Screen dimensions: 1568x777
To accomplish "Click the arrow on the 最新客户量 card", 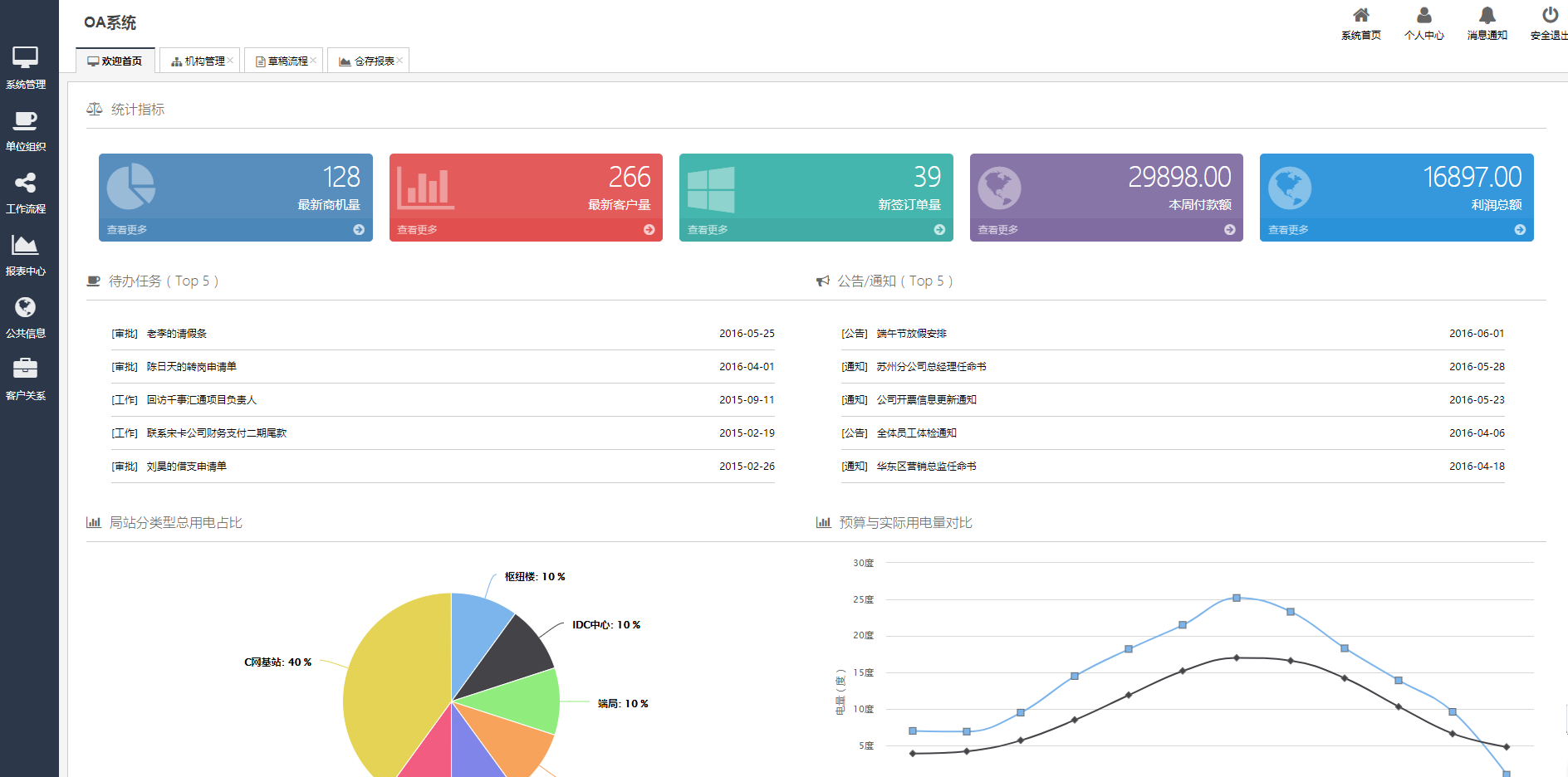I will point(649,230).
